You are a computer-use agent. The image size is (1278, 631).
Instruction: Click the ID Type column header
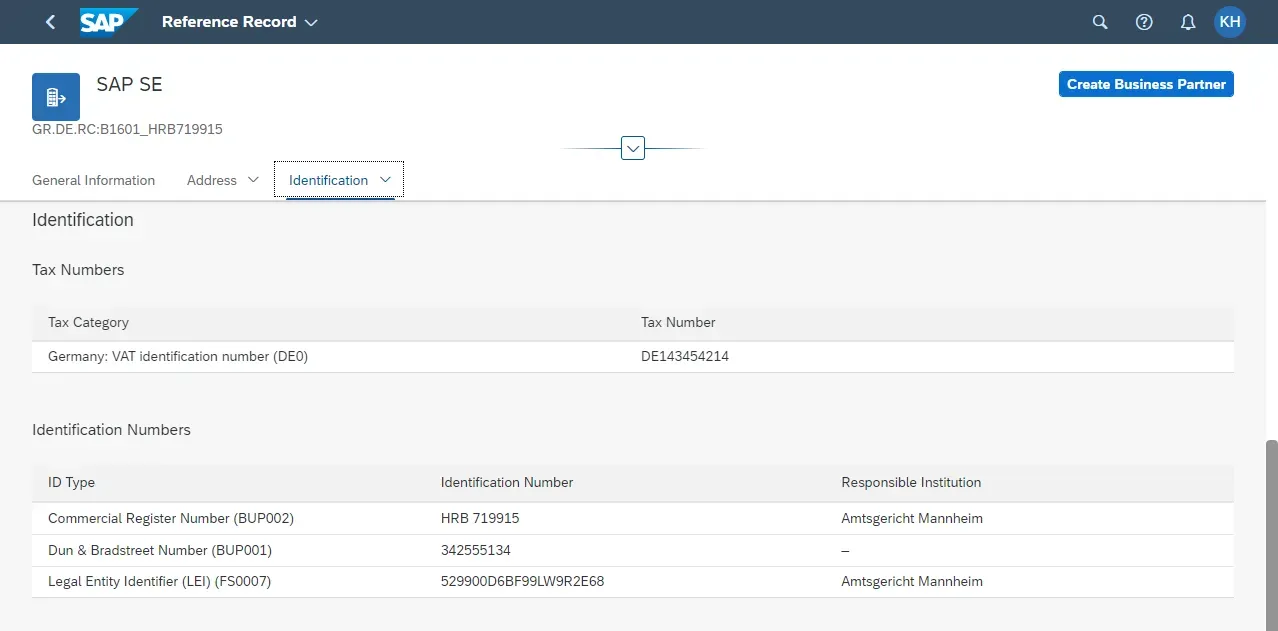pyautogui.click(x=72, y=482)
